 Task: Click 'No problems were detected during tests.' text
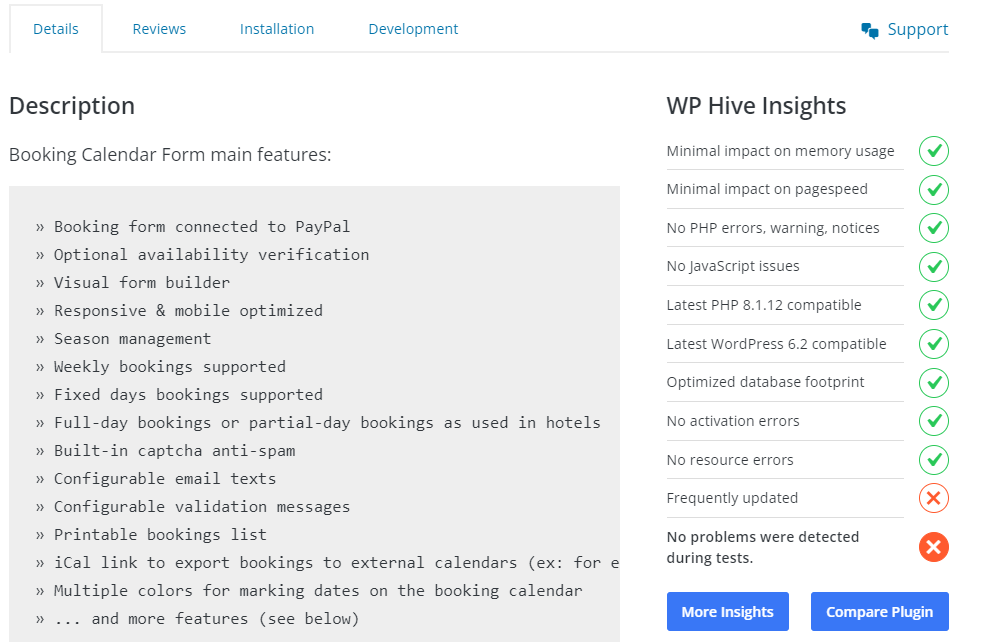click(x=763, y=547)
